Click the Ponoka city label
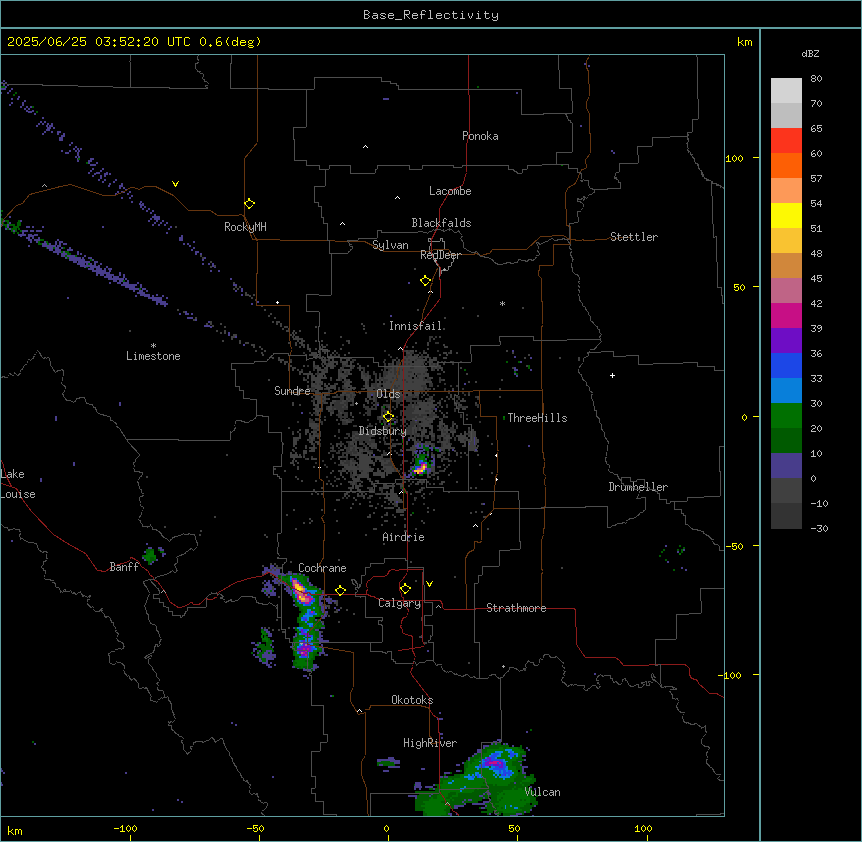Image resolution: width=862 pixels, height=842 pixels. coord(480,136)
